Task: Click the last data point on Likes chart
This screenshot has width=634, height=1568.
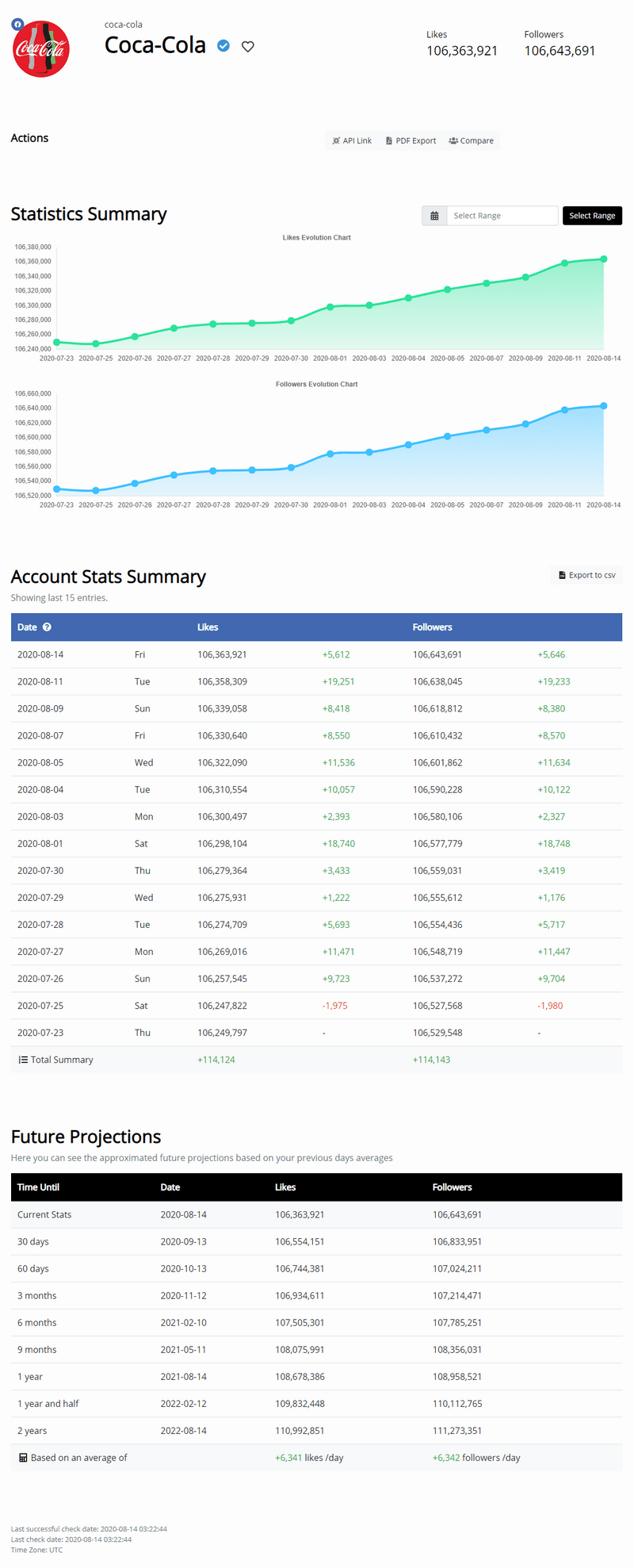Action: tap(604, 259)
